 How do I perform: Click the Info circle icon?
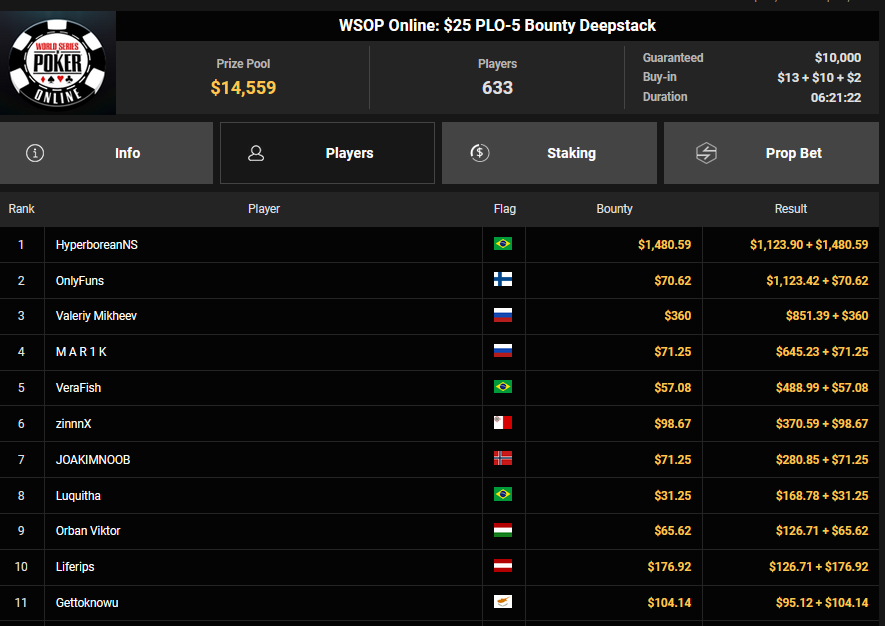pyautogui.click(x=36, y=153)
